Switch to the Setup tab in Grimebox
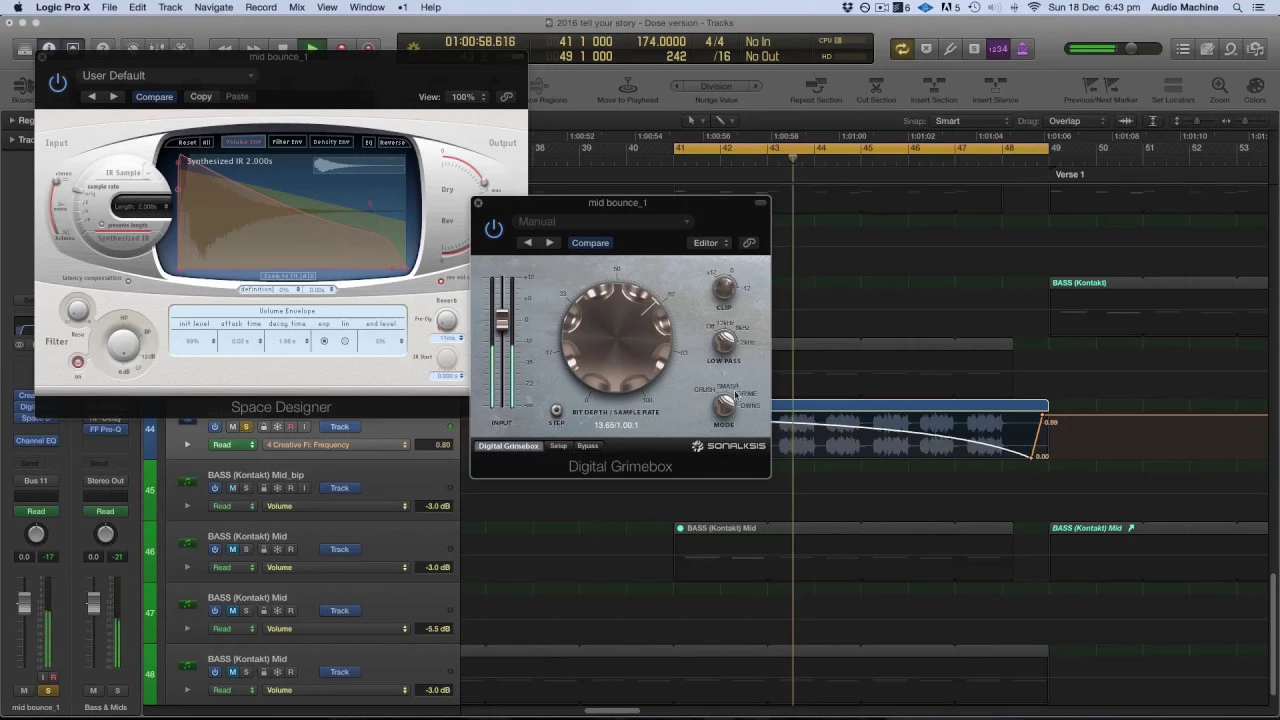Viewport: 1280px width, 720px height. point(558,446)
